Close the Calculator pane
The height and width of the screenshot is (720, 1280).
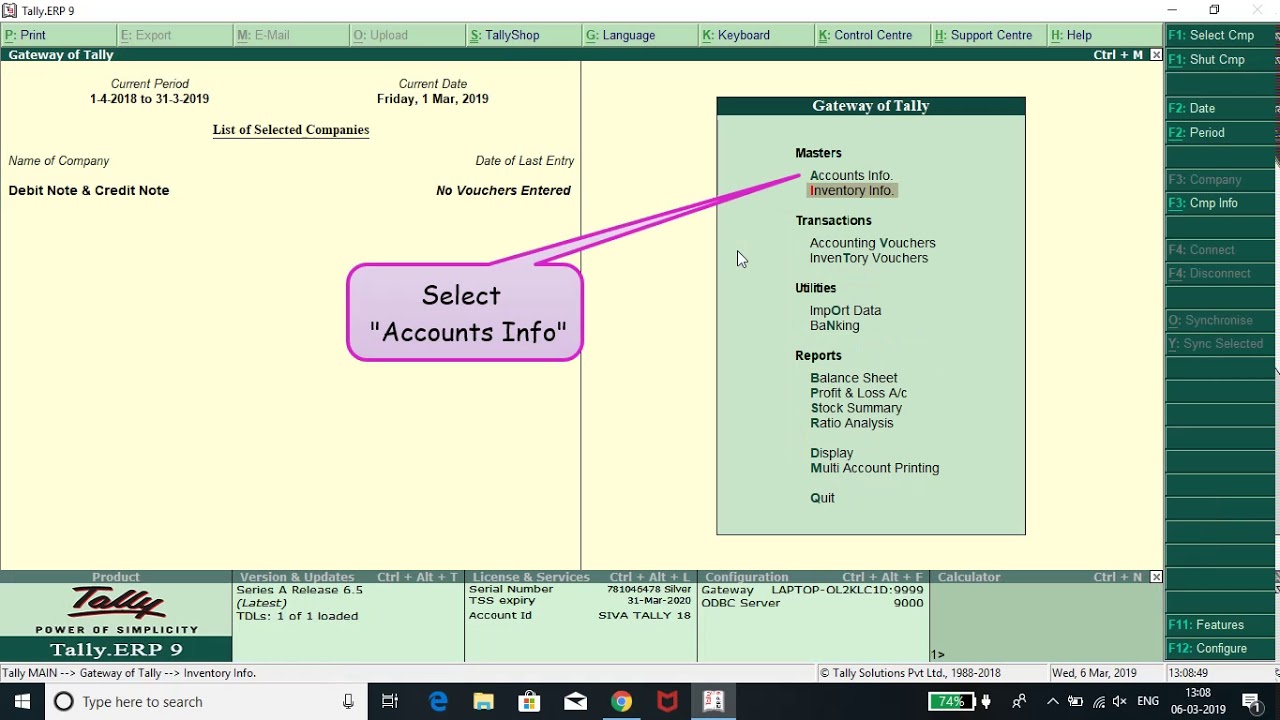point(1156,577)
